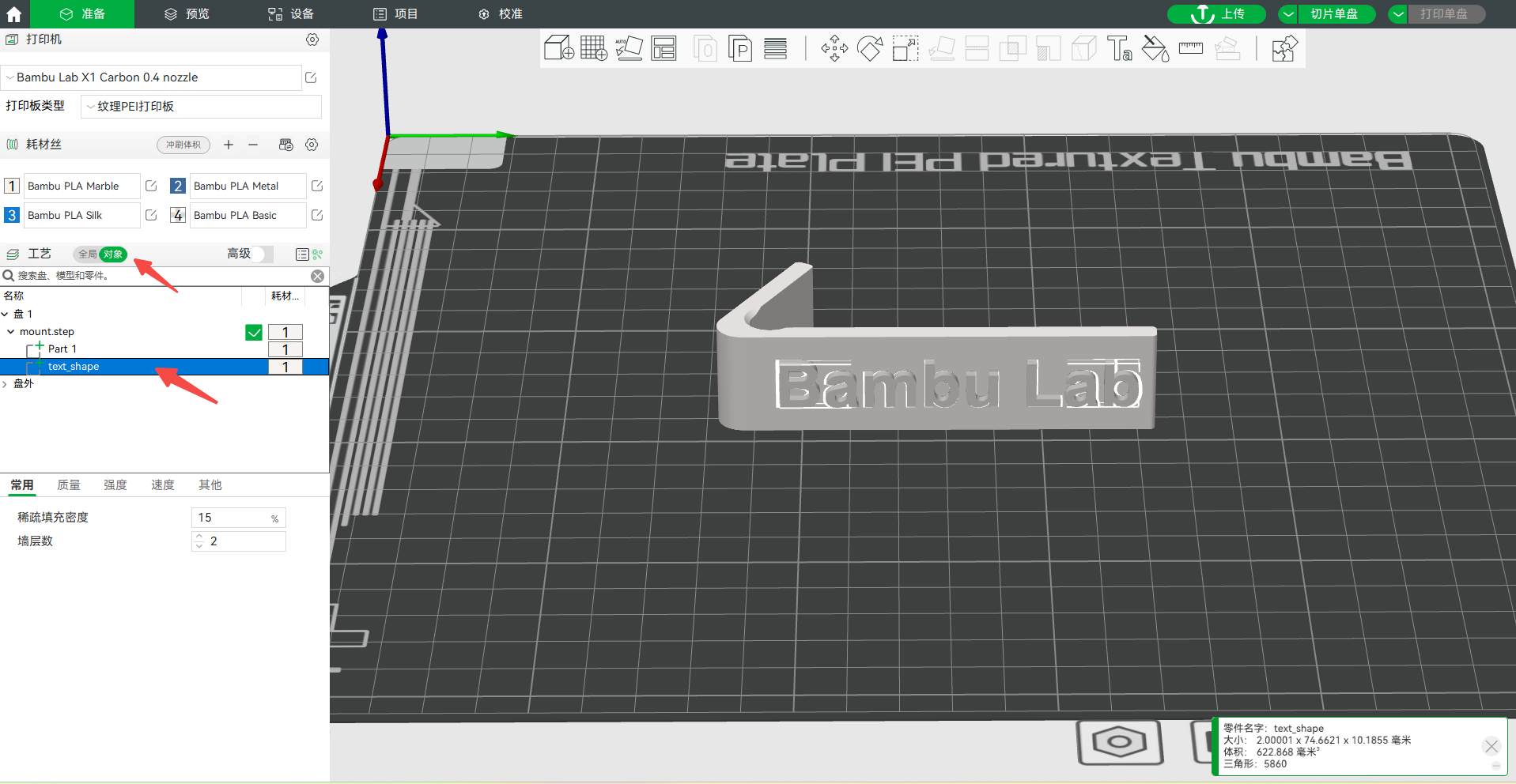Open the 速度 (Speed) settings tab
This screenshot has width=1516, height=784.
coord(163,485)
